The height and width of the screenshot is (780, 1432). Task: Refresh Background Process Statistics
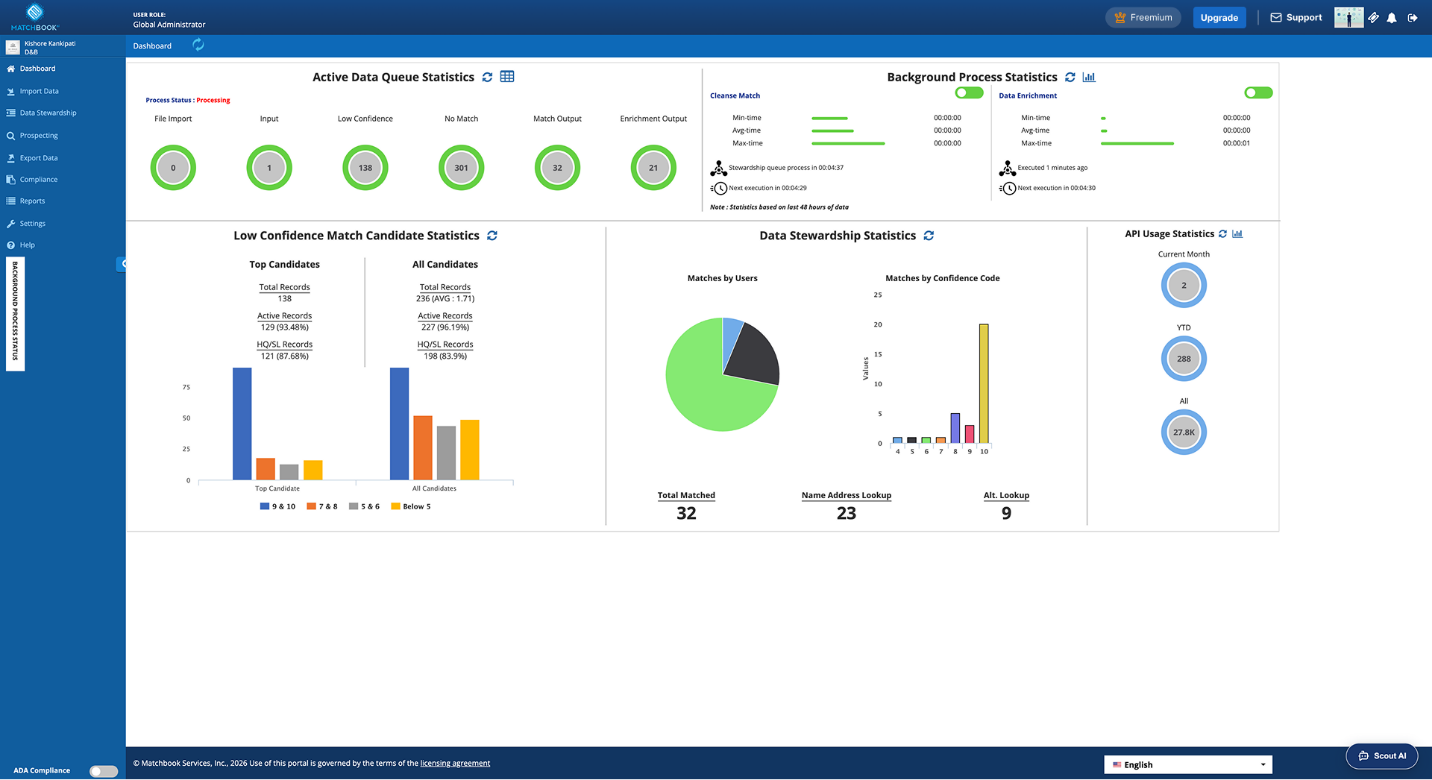pos(1070,77)
